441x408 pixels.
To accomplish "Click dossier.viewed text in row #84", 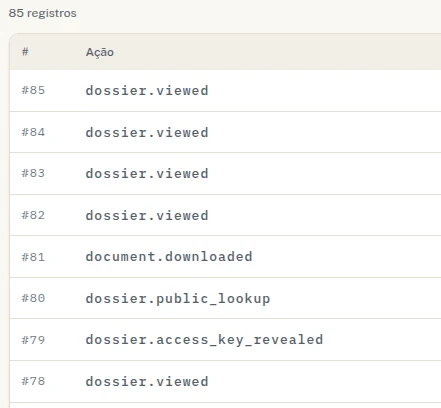I will (147, 132).
